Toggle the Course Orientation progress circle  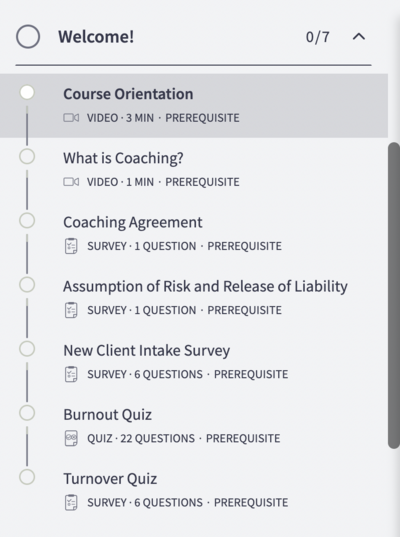[x=27, y=92]
